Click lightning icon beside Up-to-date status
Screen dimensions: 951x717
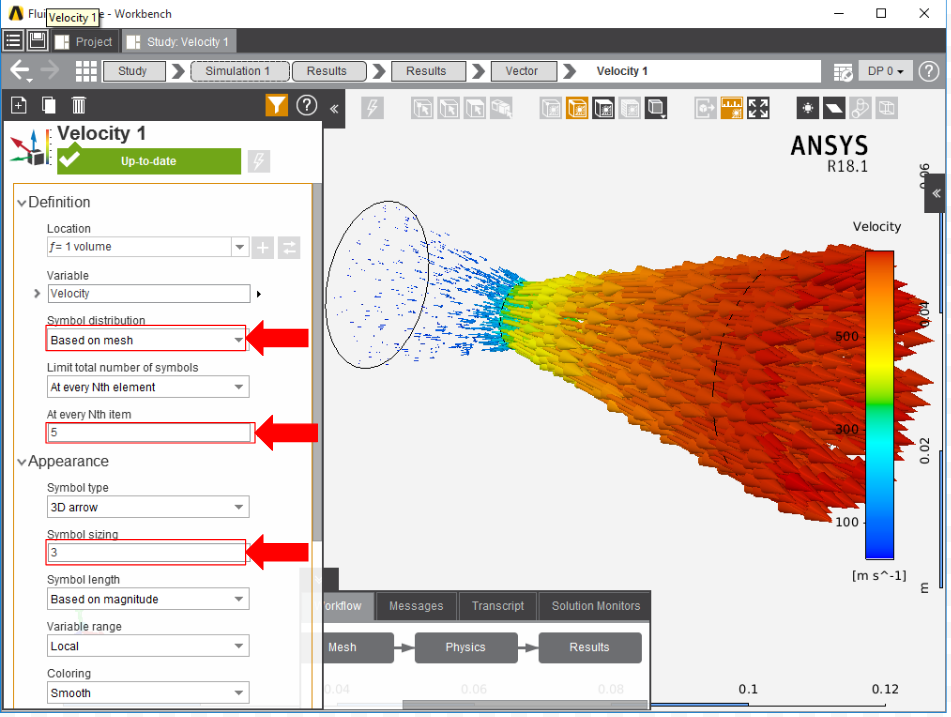(259, 161)
